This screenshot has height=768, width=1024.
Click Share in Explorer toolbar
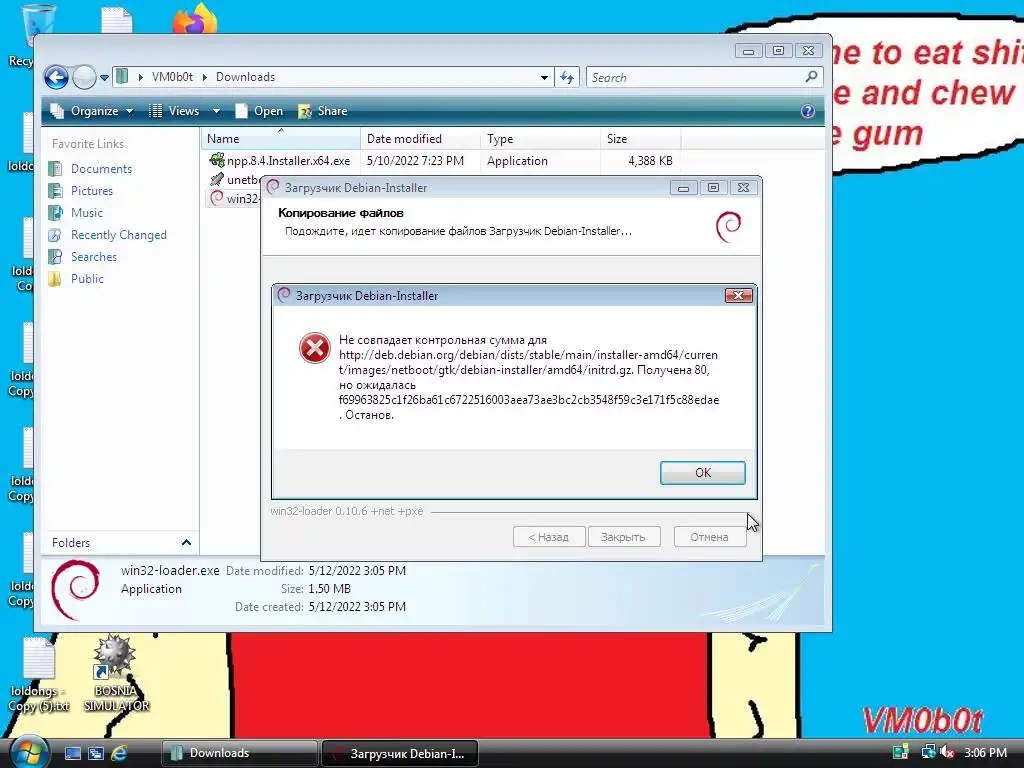click(x=323, y=111)
